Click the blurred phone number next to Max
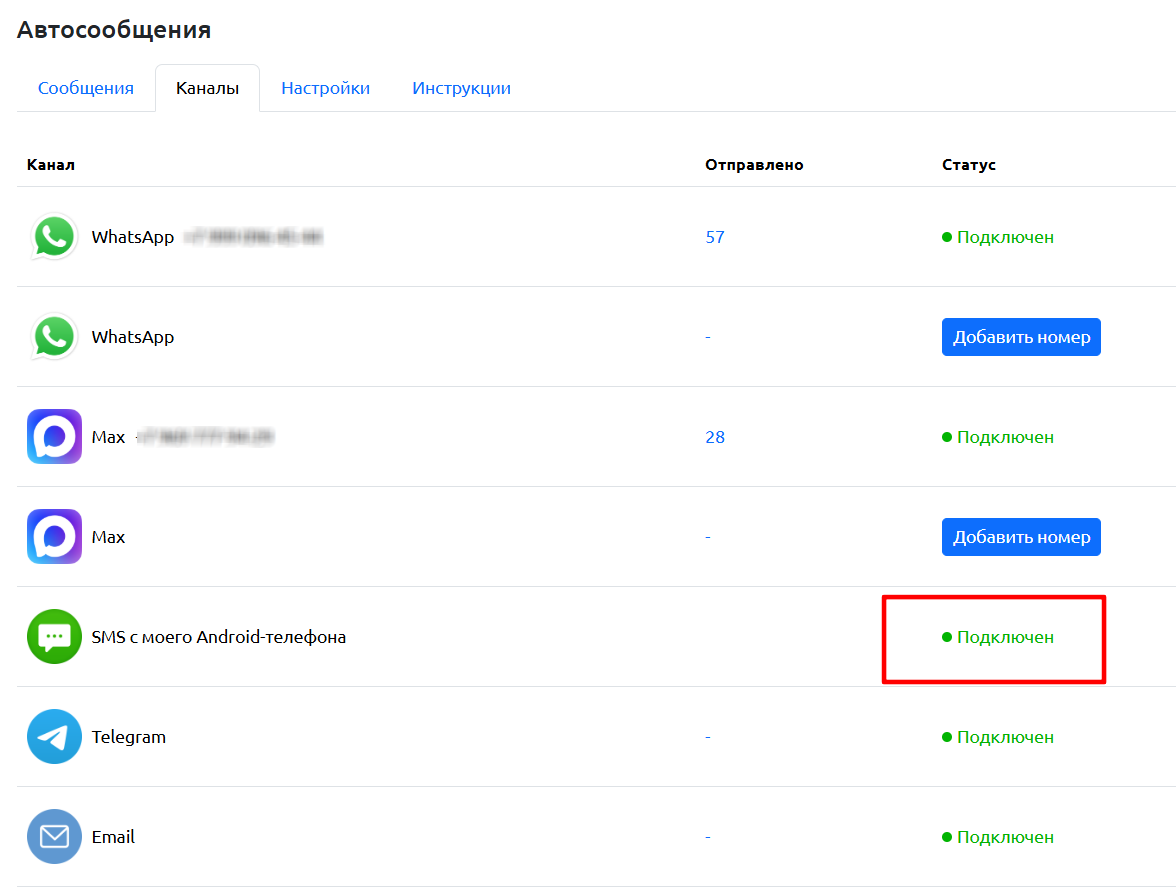 point(205,437)
